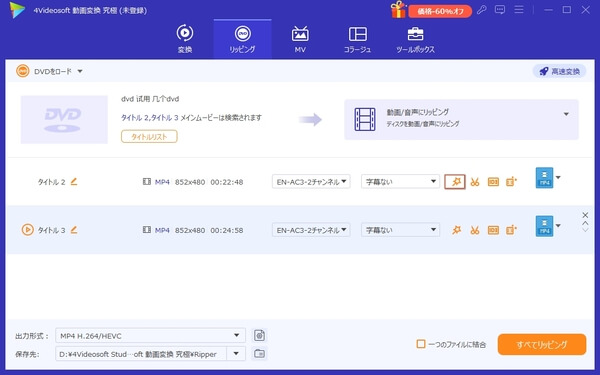Open the リッピング tab

pyautogui.click(x=243, y=39)
